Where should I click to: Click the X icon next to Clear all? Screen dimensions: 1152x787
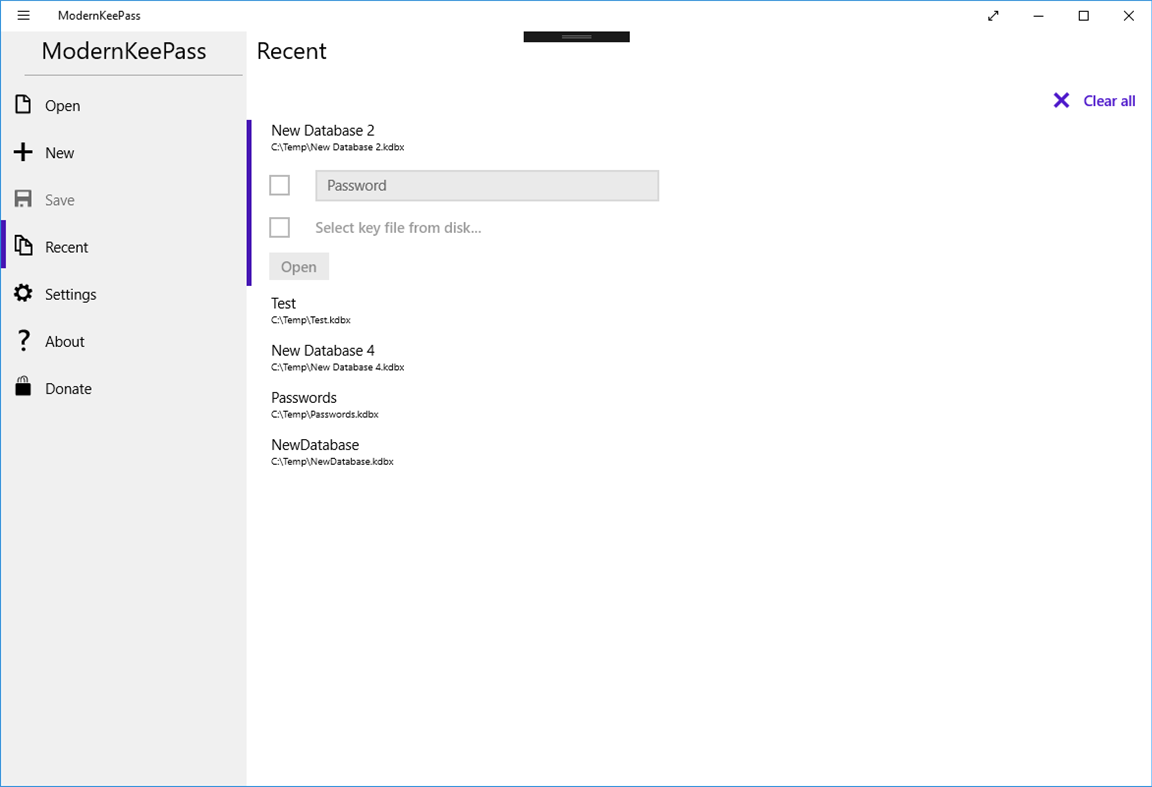(1061, 100)
